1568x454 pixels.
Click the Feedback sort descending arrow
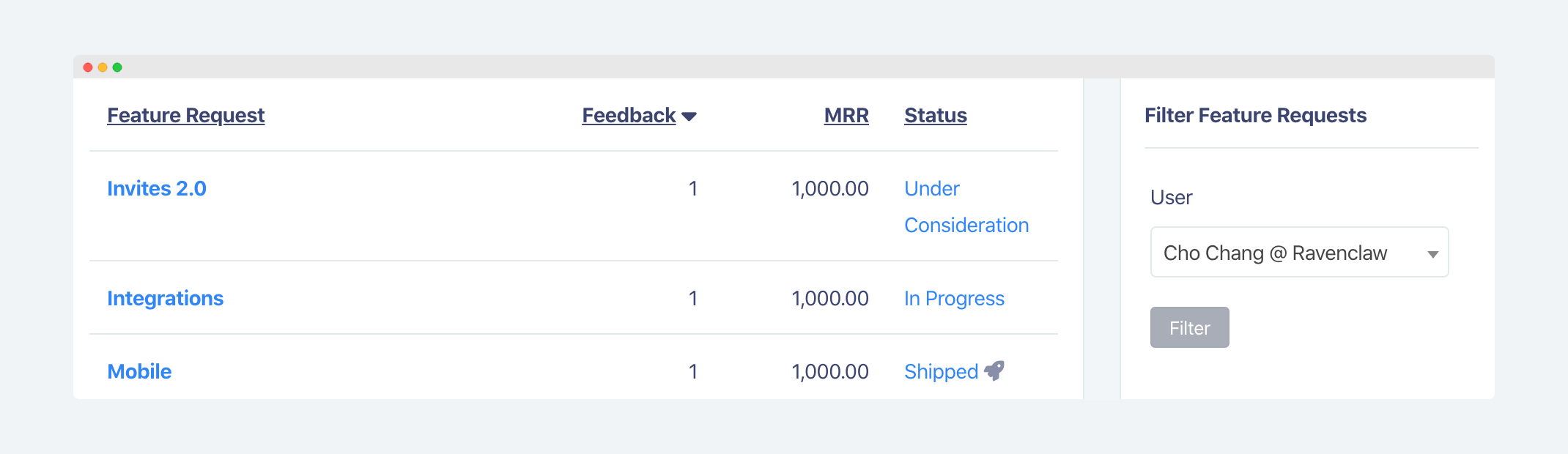pos(689,116)
